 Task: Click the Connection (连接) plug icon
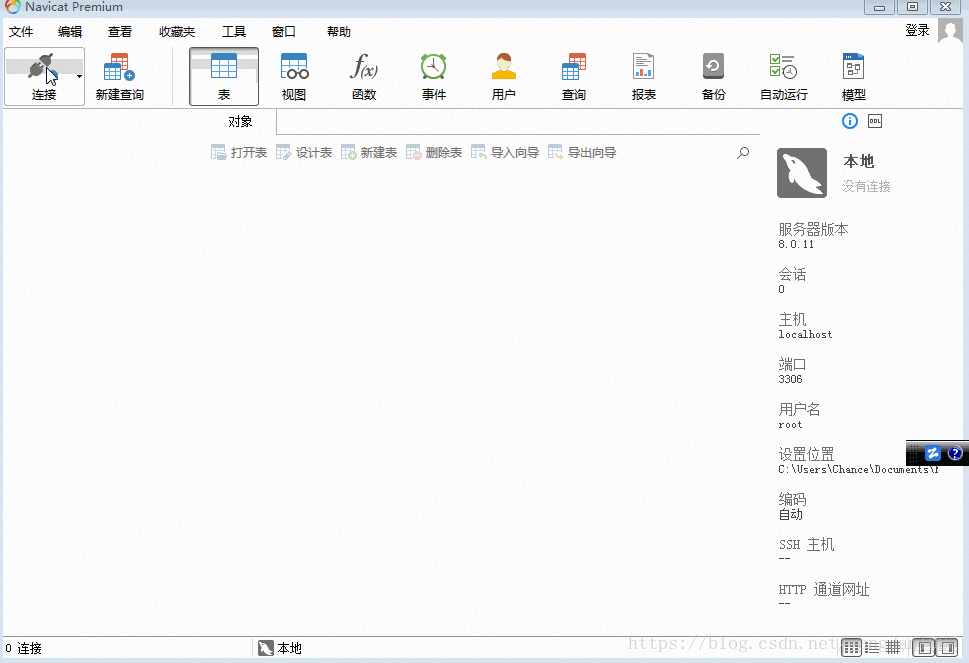coord(43,67)
